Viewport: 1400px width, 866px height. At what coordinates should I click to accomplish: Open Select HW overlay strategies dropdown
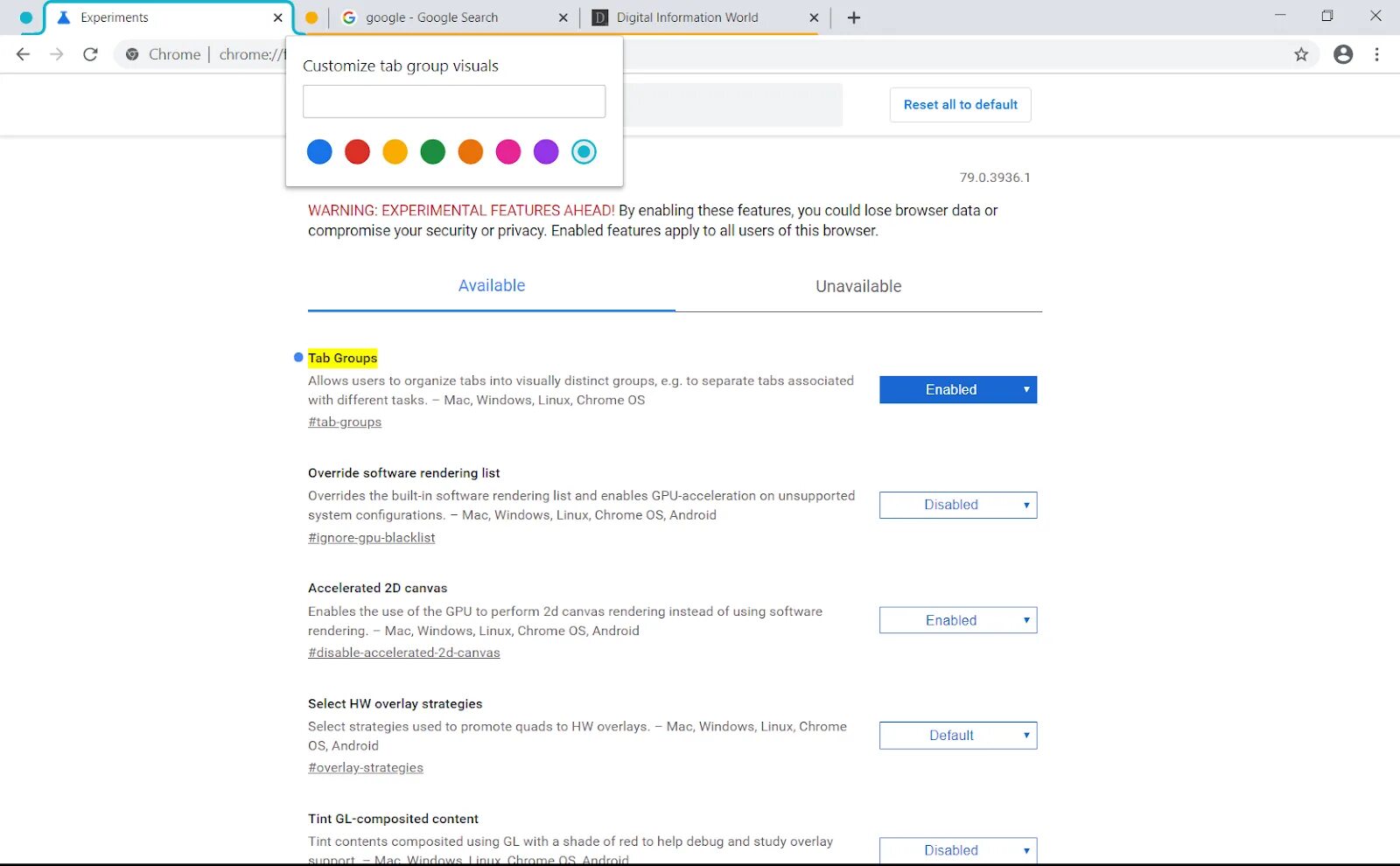[x=958, y=736]
